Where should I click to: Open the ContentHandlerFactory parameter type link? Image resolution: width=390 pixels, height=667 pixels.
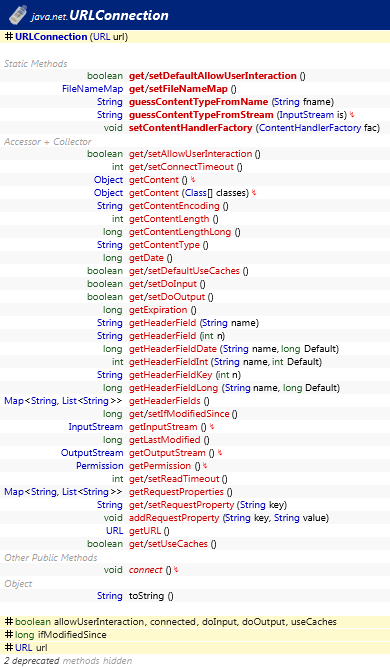pos(310,128)
